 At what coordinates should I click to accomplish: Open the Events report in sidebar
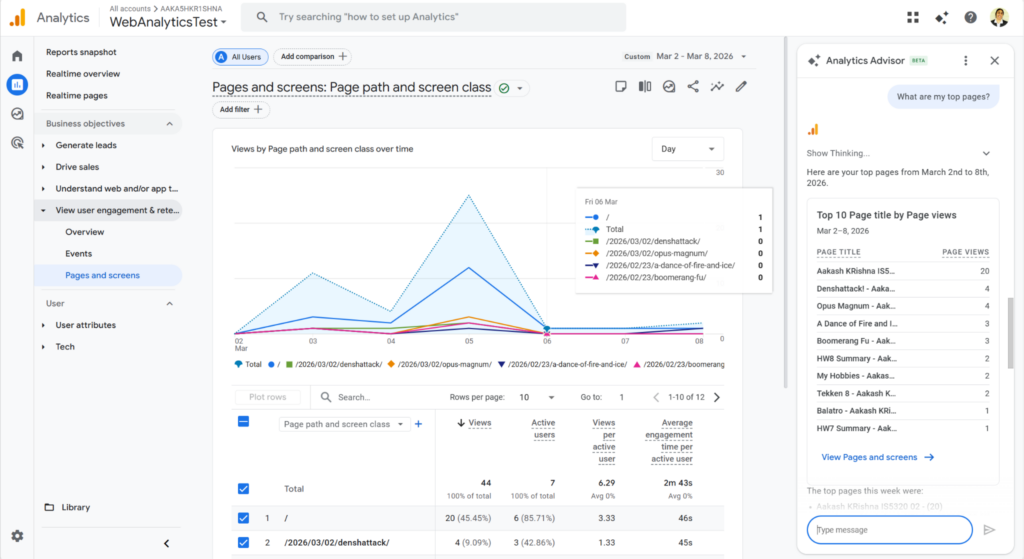coord(79,254)
